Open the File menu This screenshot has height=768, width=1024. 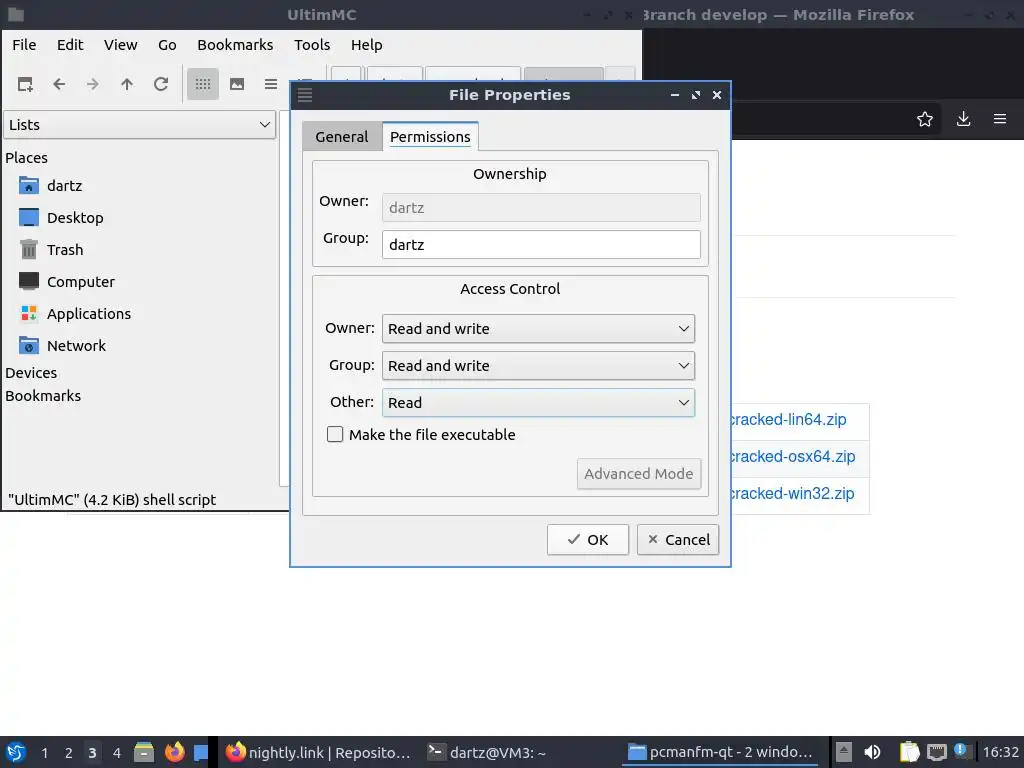click(x=24, y=45)
